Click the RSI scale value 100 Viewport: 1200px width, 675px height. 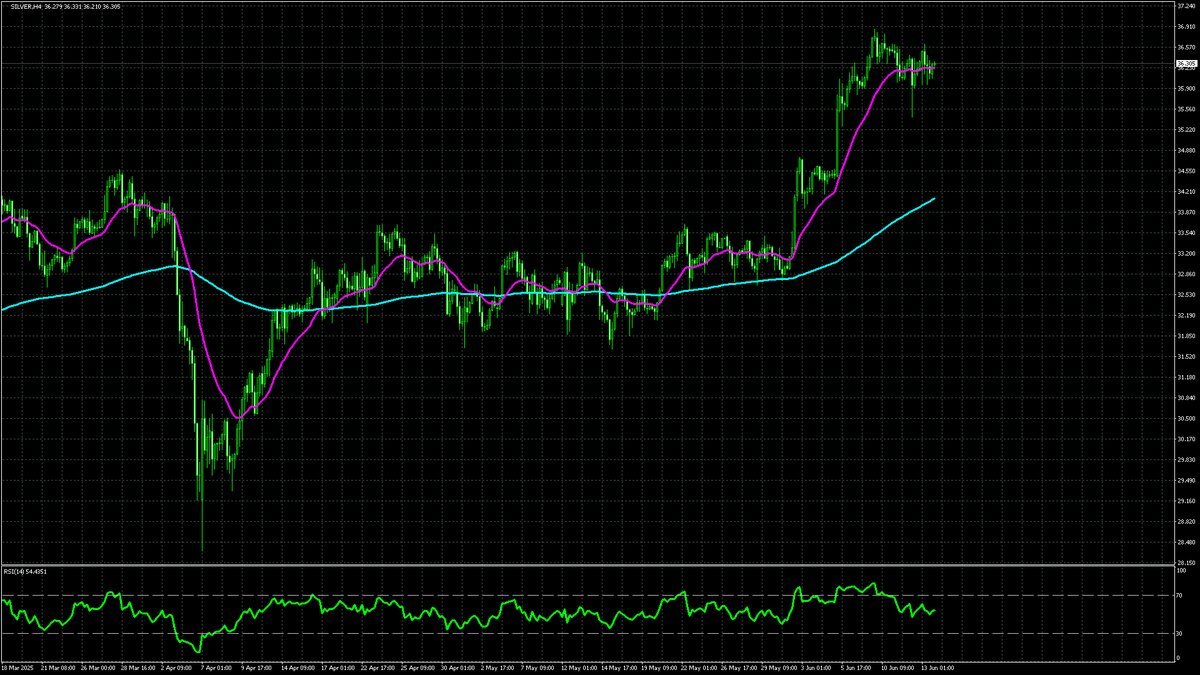click(1181, 571)
